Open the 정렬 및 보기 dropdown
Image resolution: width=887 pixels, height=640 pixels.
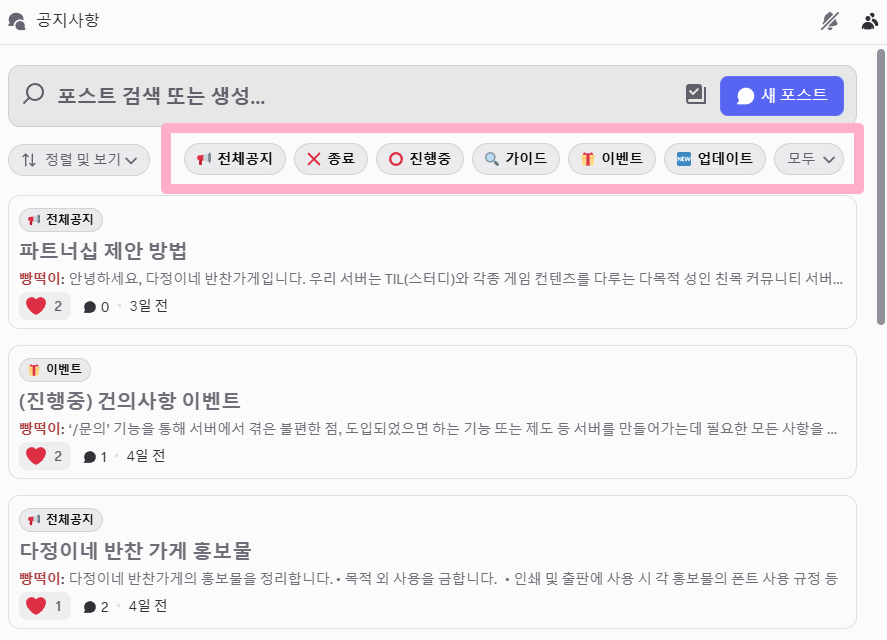[x=79, y=160]
